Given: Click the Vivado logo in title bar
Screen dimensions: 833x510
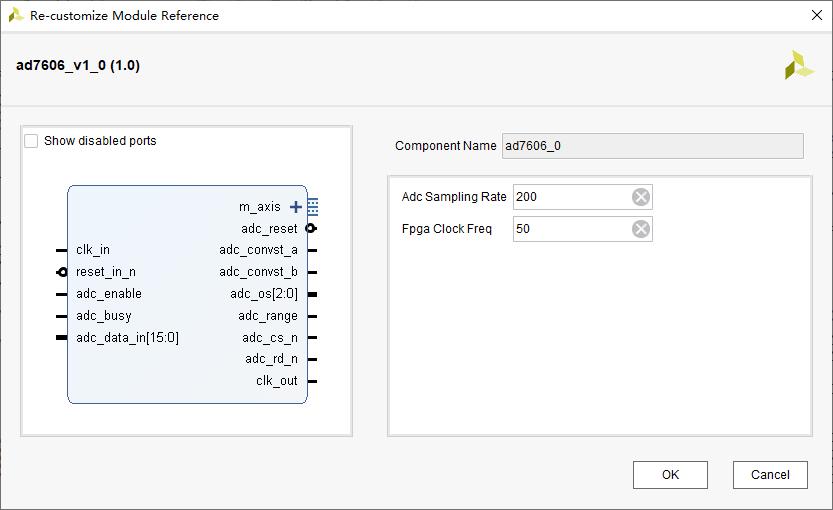Looking at the screenshot, I should coord(16,15).
